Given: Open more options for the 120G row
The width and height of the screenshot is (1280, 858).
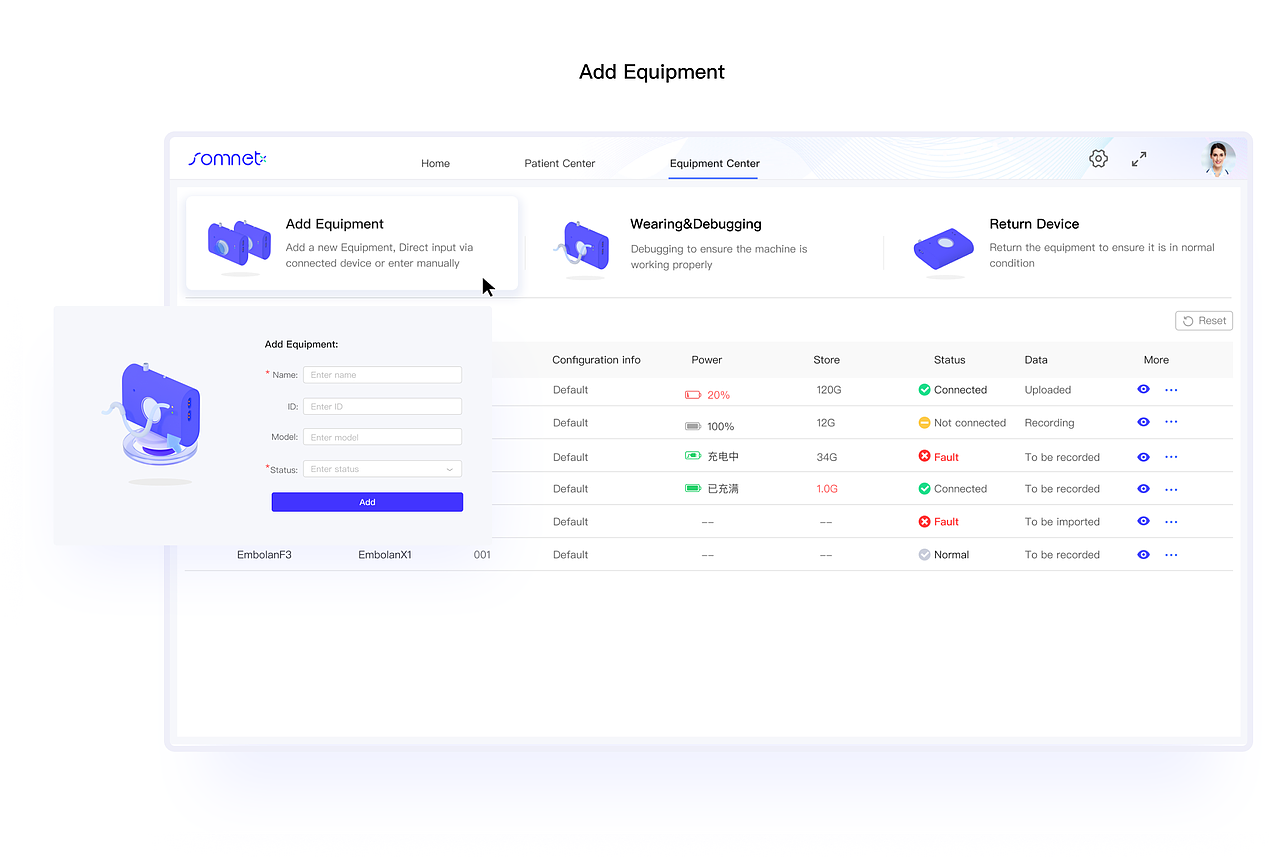Looking at the screenshot, I should (x=1171, y=390).
